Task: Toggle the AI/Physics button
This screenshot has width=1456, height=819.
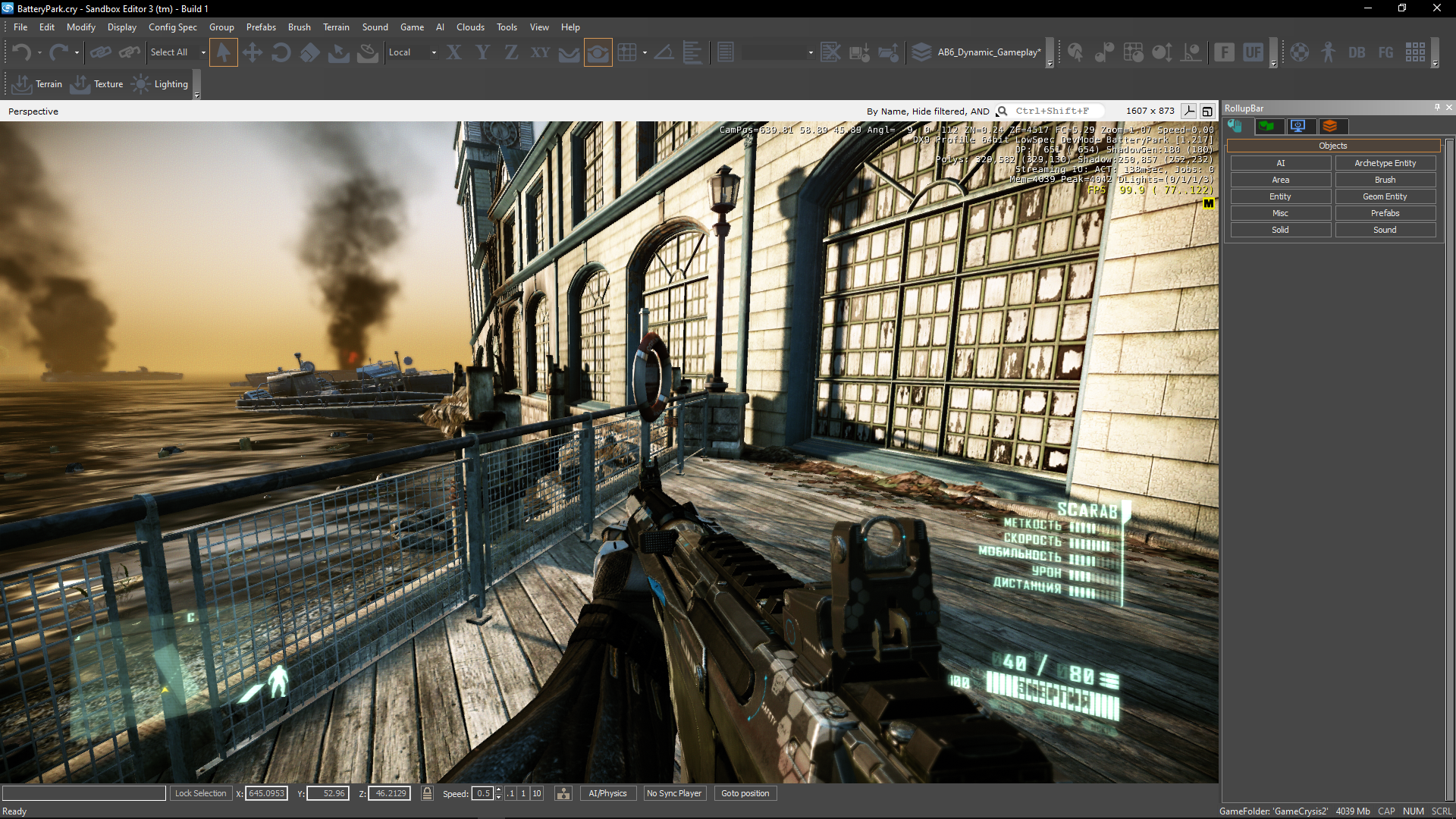Action: coord(607,793)
